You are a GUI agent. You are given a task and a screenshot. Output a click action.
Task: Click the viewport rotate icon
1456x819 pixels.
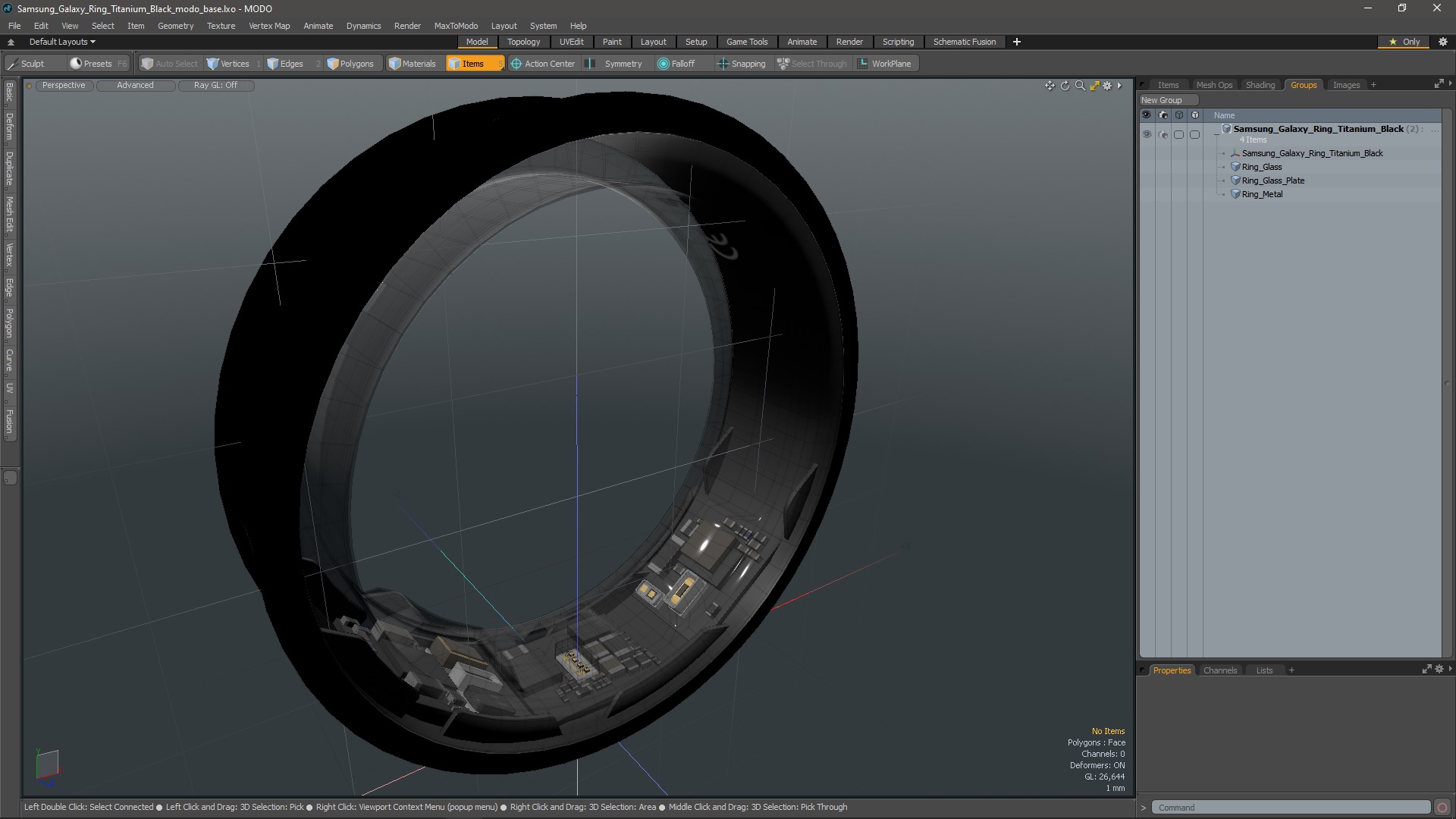(1065, 86)
